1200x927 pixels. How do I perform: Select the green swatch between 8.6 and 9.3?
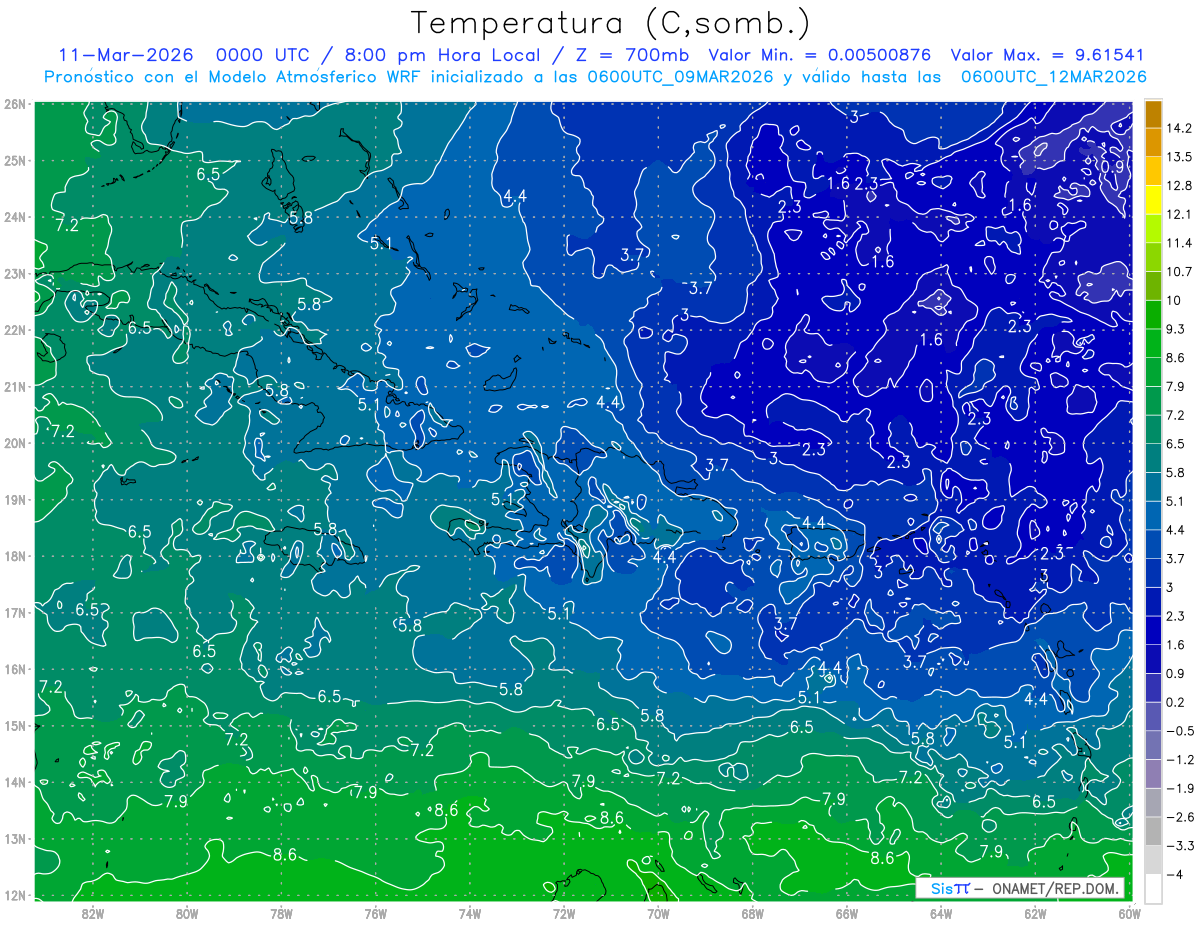pyautogui.click(x=1153, y=343)
